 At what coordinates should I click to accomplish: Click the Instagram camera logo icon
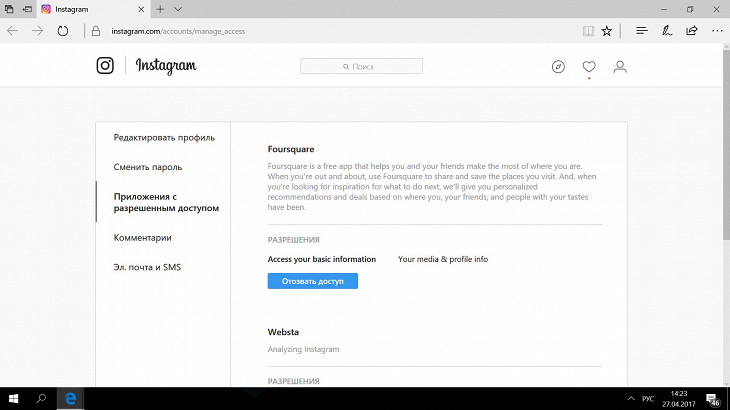(x=105, y=66)
